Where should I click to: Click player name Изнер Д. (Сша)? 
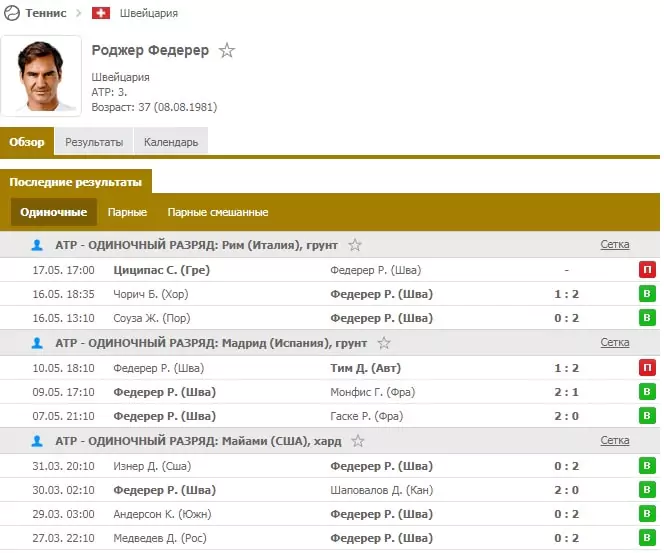(x=152, y=466)
